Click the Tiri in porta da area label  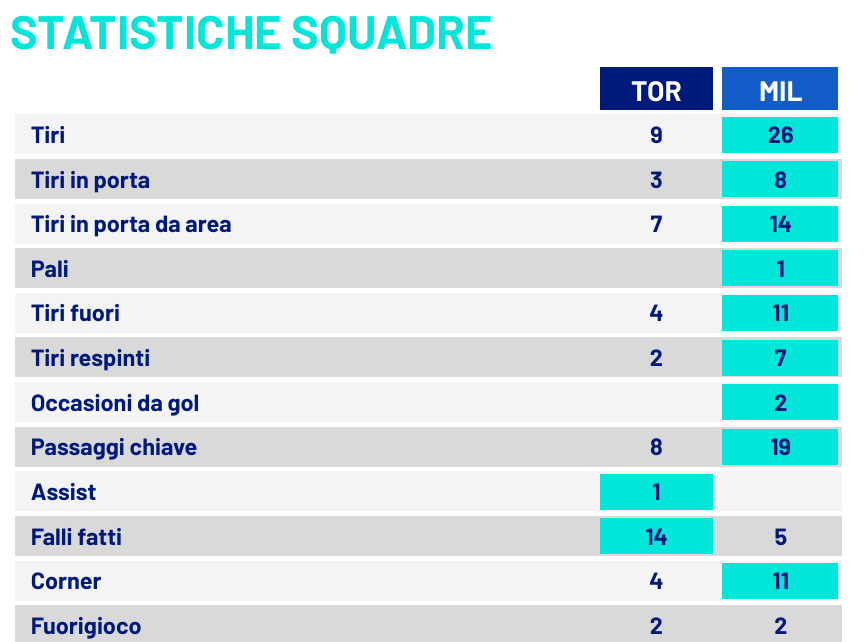(x=131, y=224)
